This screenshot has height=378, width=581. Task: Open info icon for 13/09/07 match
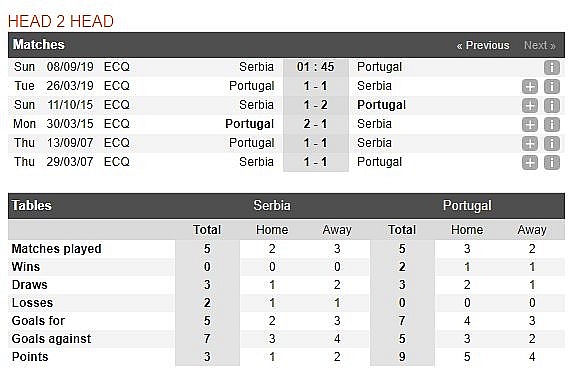[x=552, y=143]
